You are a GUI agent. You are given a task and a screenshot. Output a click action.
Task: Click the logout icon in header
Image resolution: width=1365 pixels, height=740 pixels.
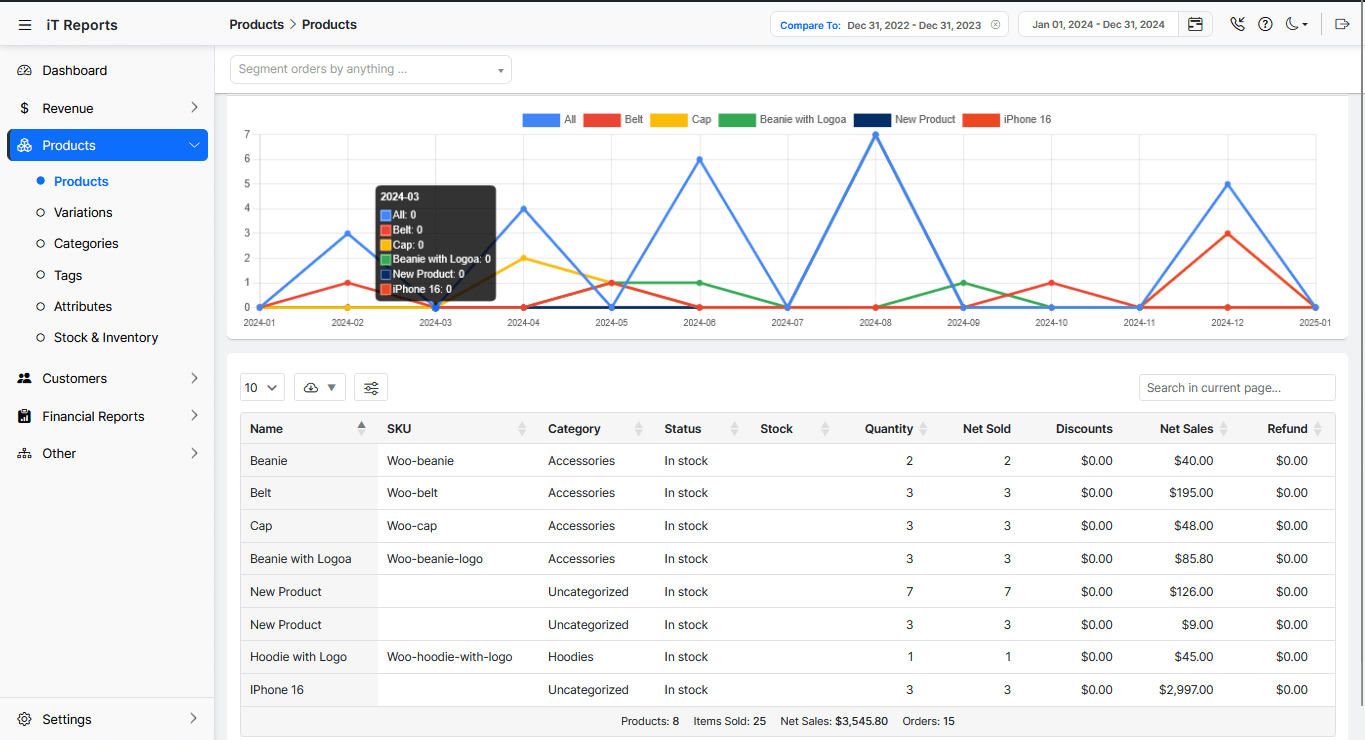coord(1342,25)
